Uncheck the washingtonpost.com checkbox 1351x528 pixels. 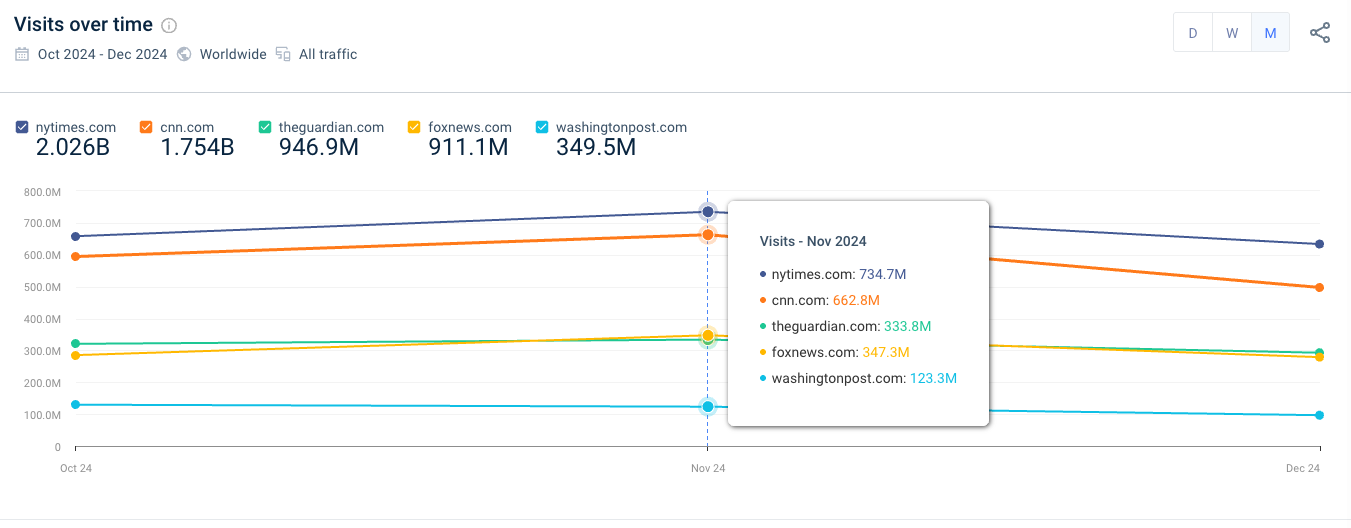pyautogui.click(x=542, y=127)
